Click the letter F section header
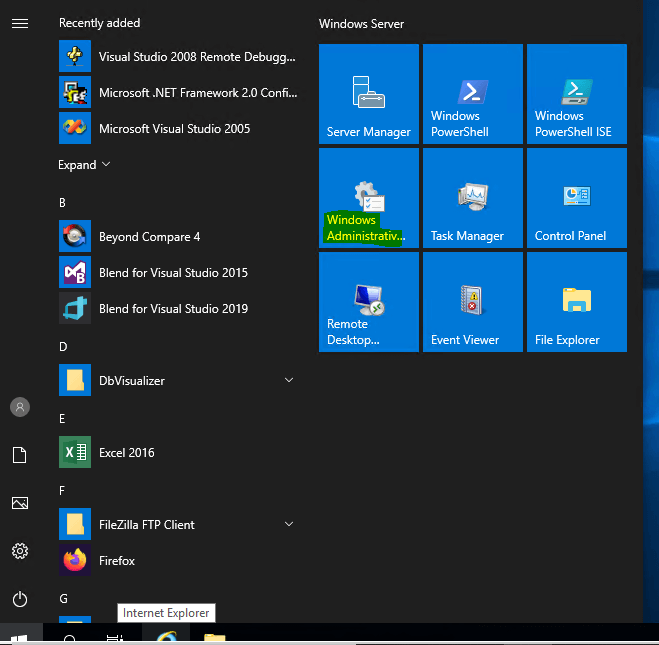The height and width of the screenshot is (645, 659). [x=62, y=490]
